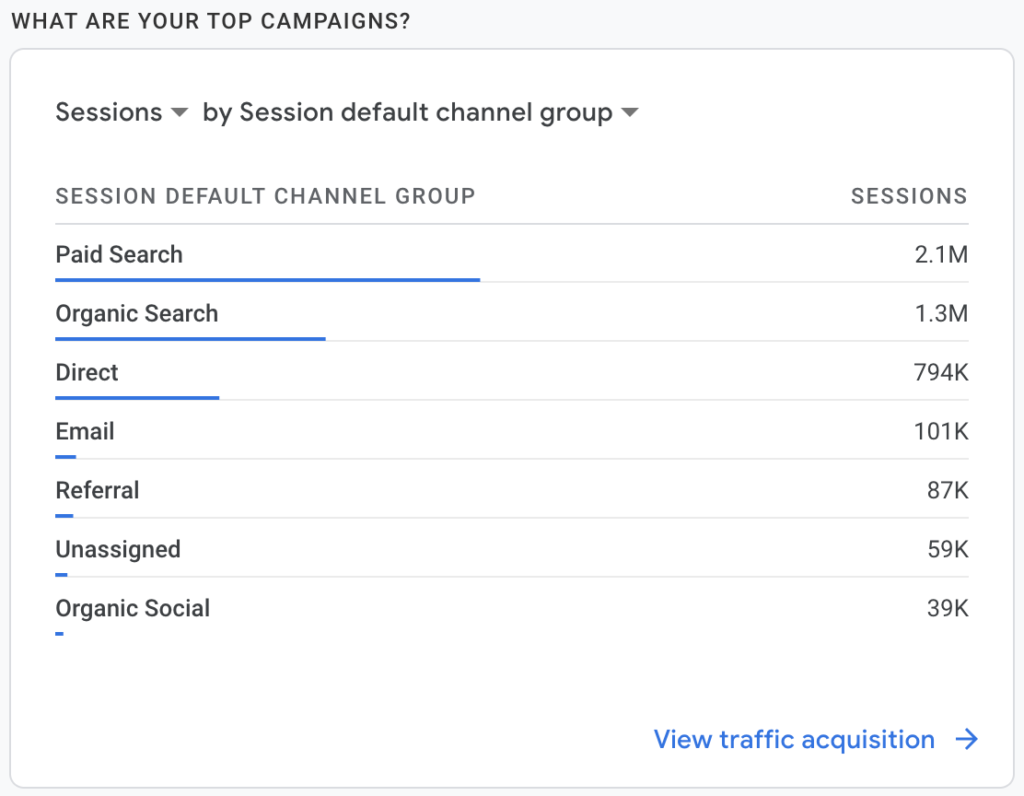Click the Organic Search blue bar
1024x796 pixels.
tap(191, 338)
